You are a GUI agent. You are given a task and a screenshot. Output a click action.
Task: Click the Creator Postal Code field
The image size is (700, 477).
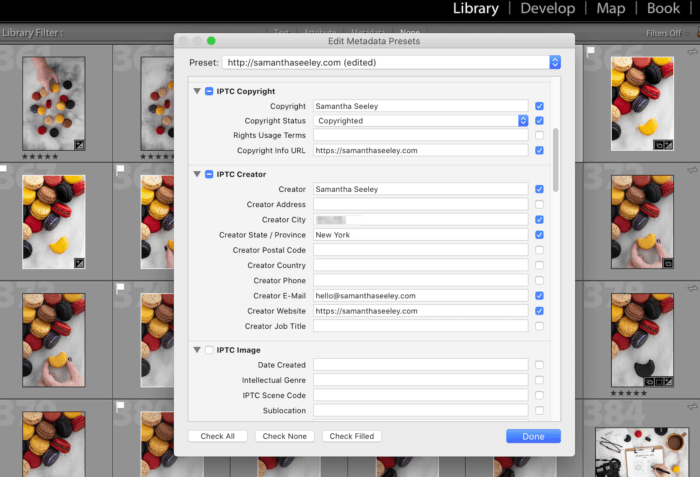[x=421, y=250]
